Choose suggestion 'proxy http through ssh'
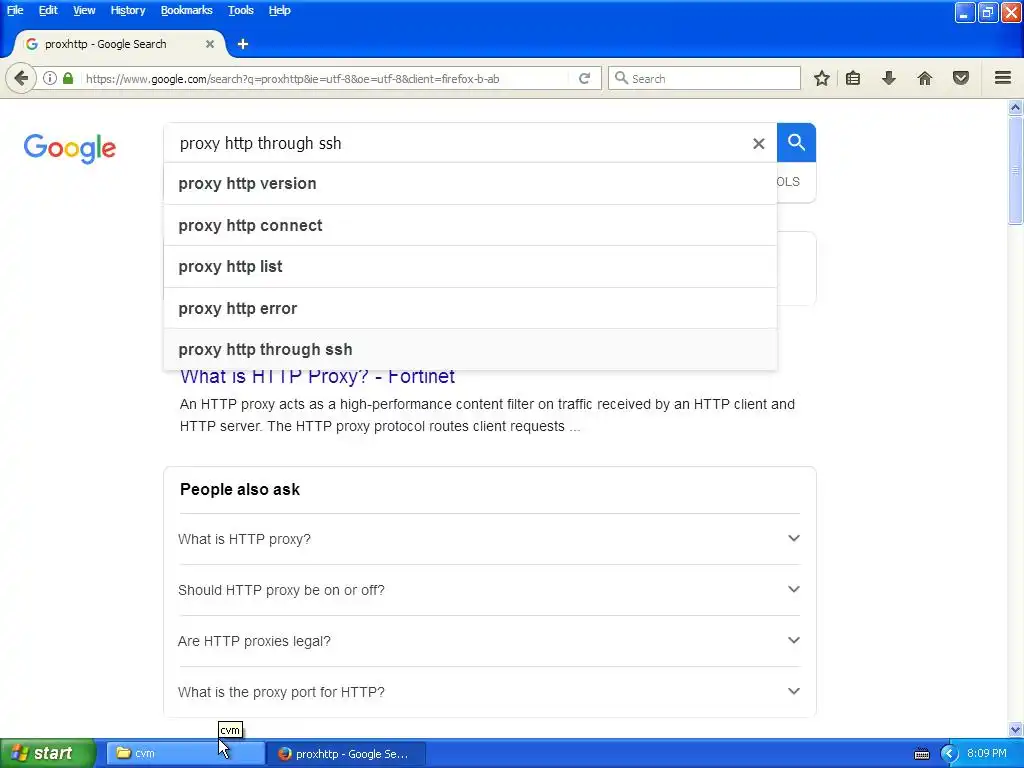Screen dimensions: 1024x768 [x=470, y=349]
